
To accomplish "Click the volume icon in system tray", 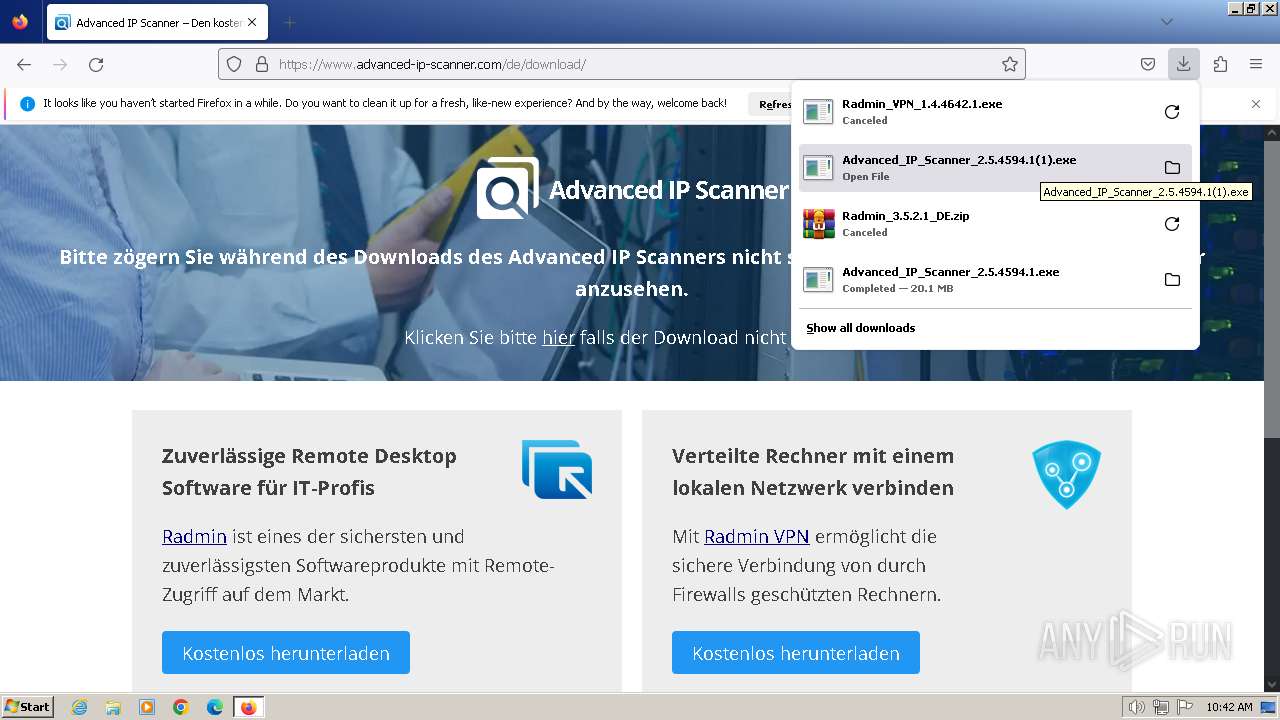I will pyautogui.click(x=1137, y=707).
